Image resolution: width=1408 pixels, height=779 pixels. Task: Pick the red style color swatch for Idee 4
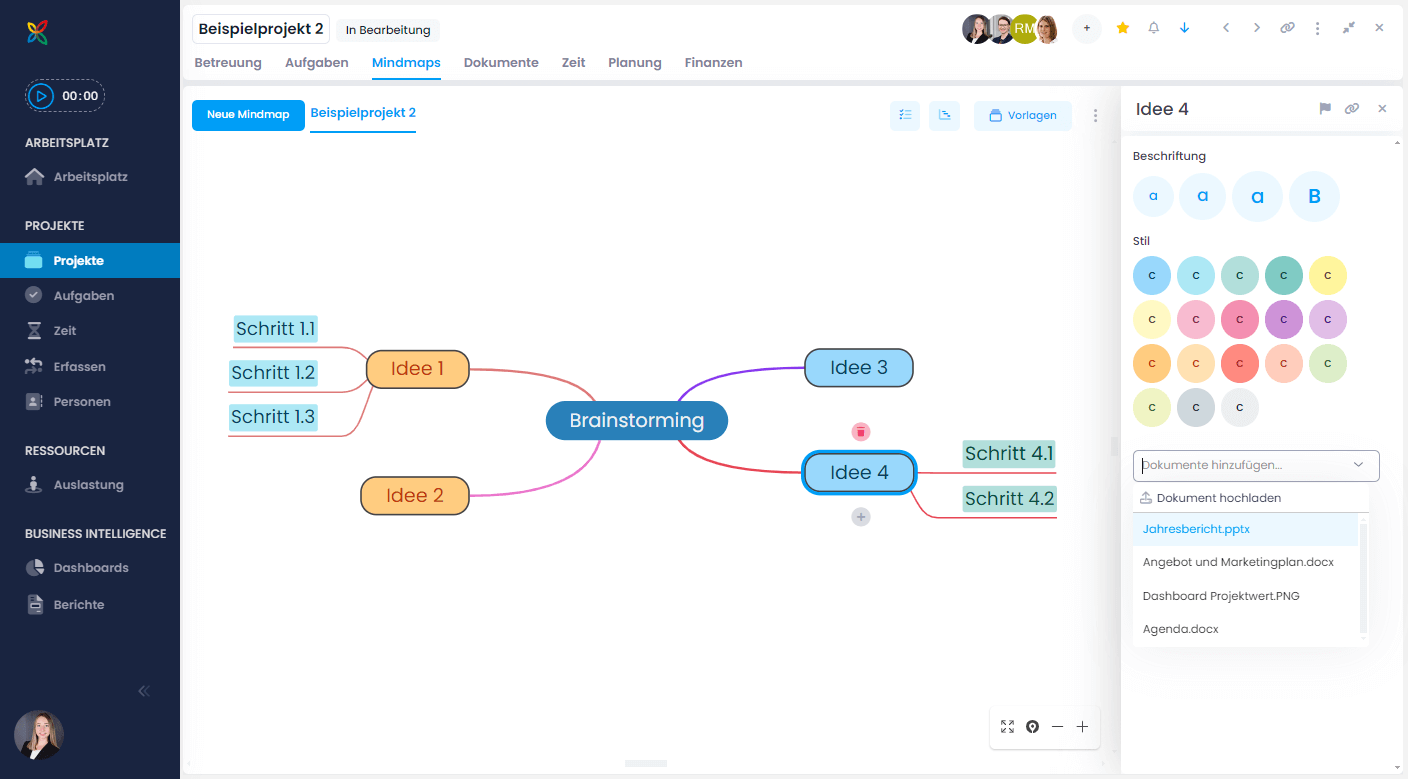point(1240,363)
